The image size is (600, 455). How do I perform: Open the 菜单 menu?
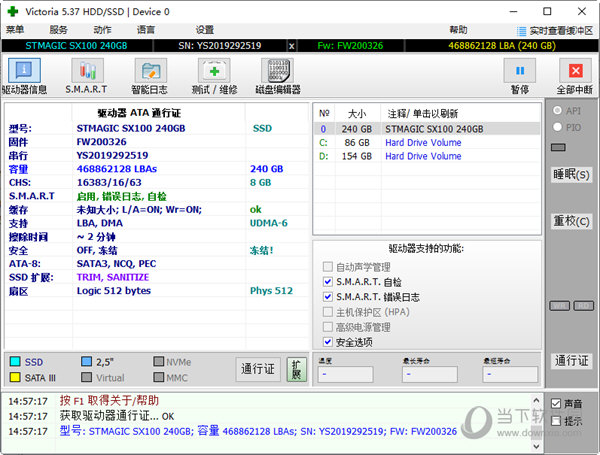15,30
